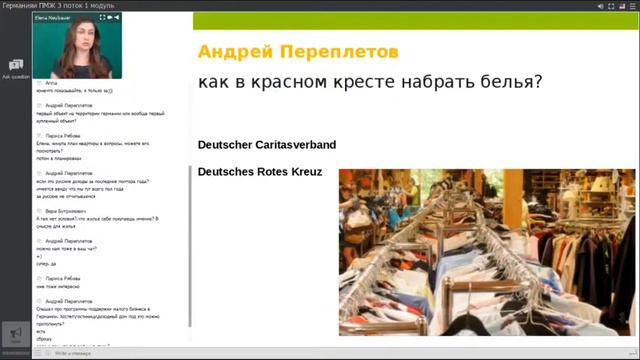Click 'Deutsches Rotes Kreuz' text on slide
The height and width of the screenshot is (360, 640).
[x=260, y=172]
